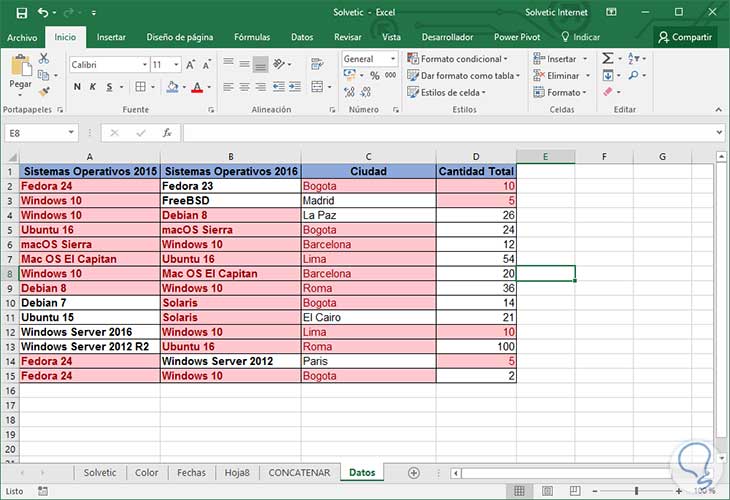Add a new sheet with plus button
Screen dimensions: 730x500
pyautogui.click(x=413, y=473)
